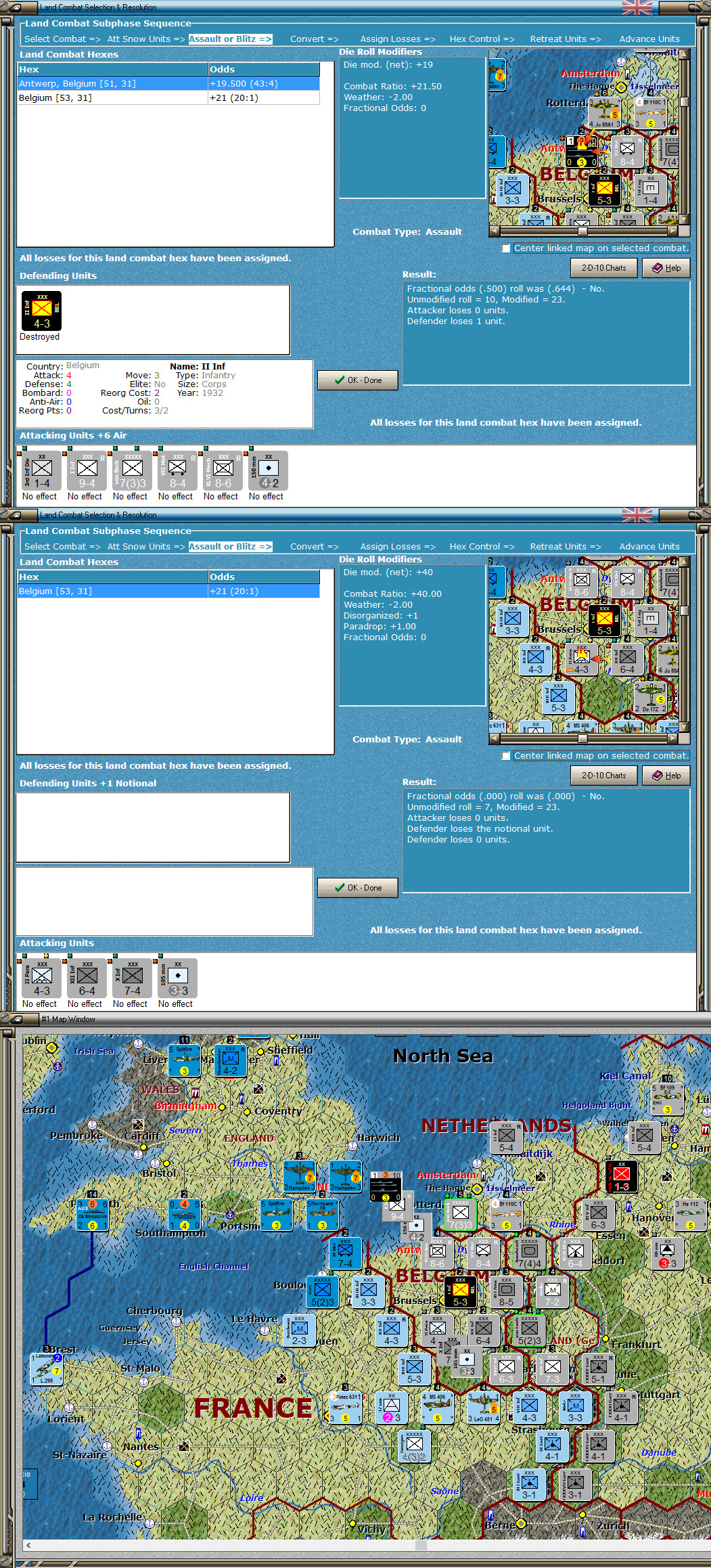The width and height of the screenshot is (711, 1568).
Task: Select black 1-3 unit near Hanover on main map
Action: point(621,1176)
